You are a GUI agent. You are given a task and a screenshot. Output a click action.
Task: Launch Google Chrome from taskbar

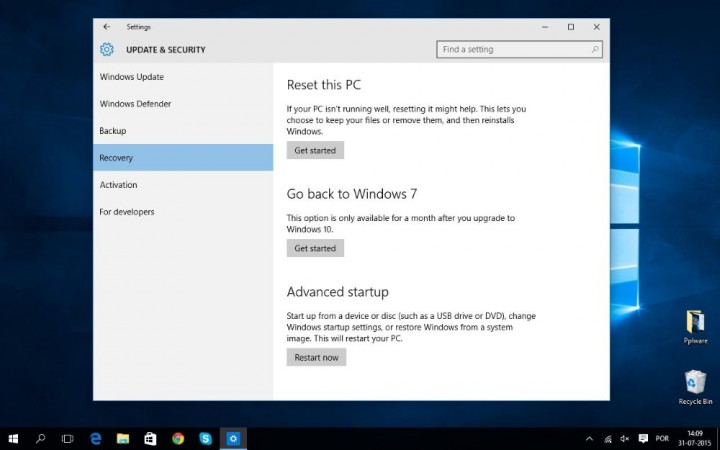178,439
